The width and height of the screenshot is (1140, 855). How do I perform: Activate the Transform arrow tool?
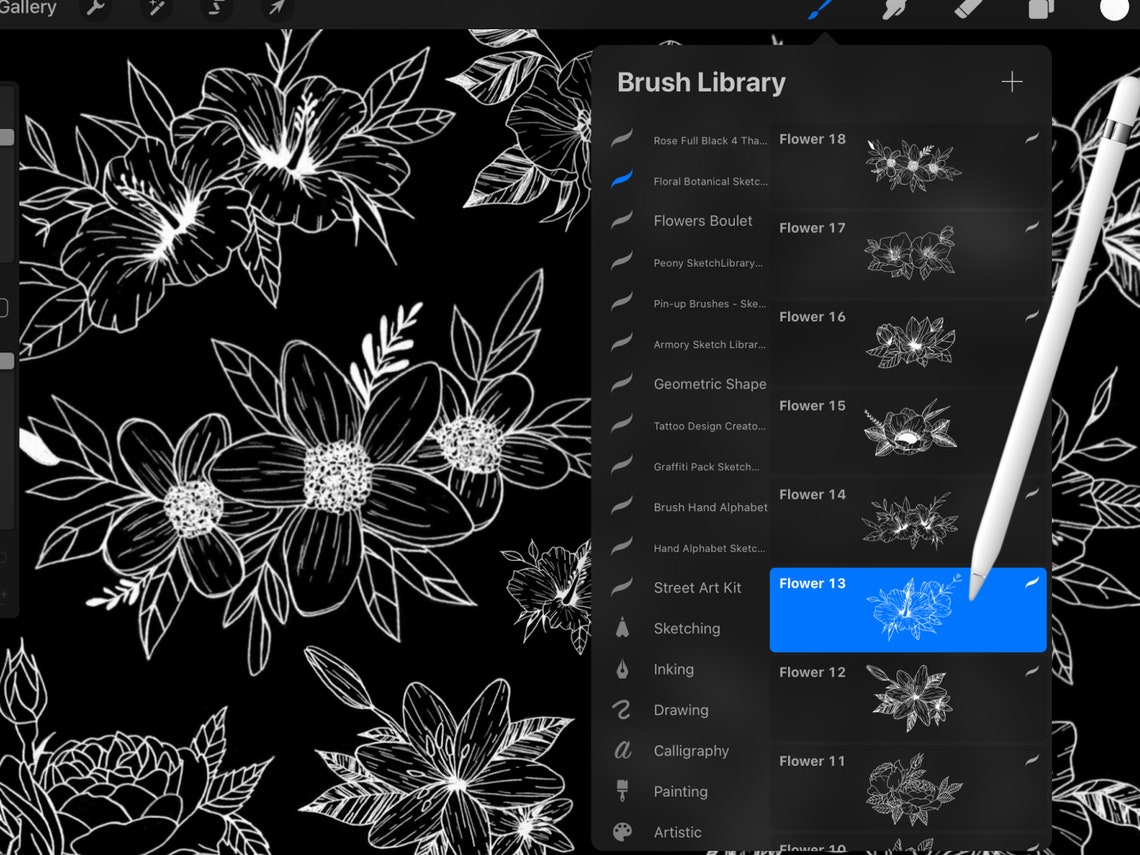coord(277,9)
